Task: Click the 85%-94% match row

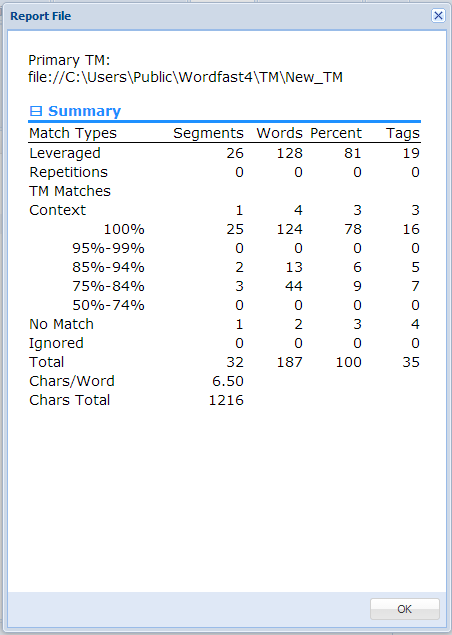Action: click(x=224, y=267)
